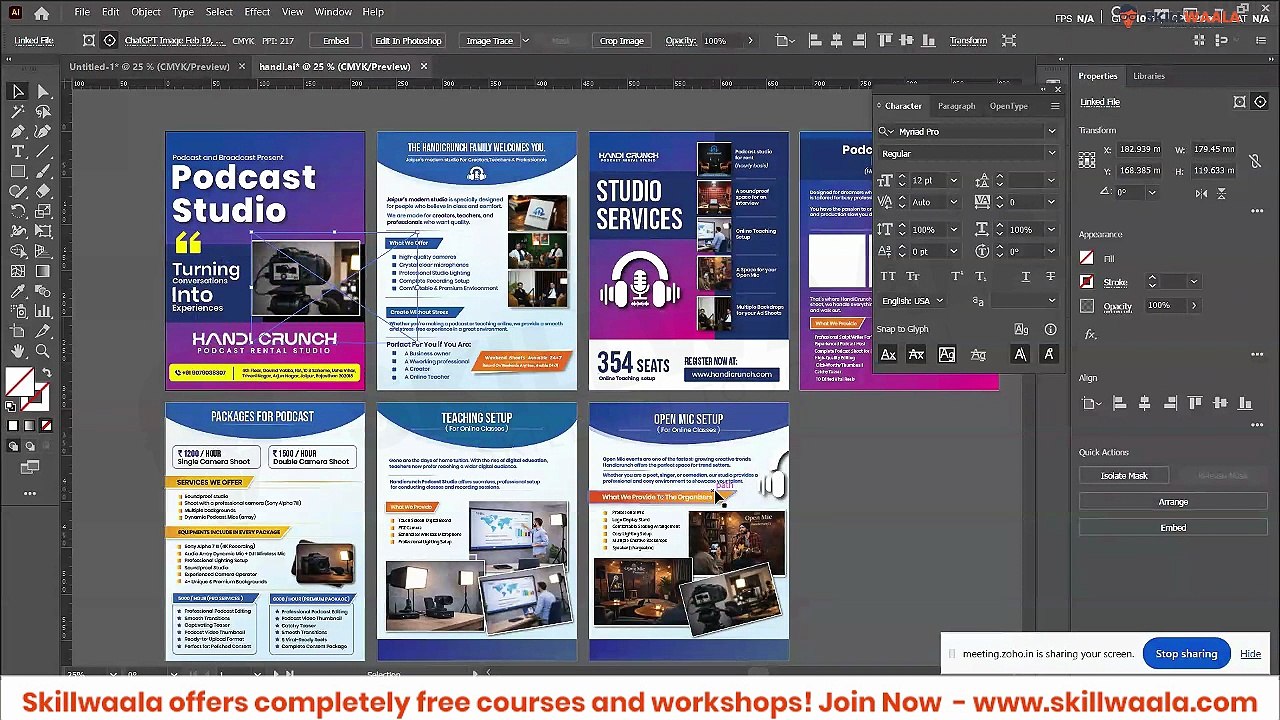Toggle Small Caps in Character panel
Screen dimensions: 1280x720
[912, 276]
